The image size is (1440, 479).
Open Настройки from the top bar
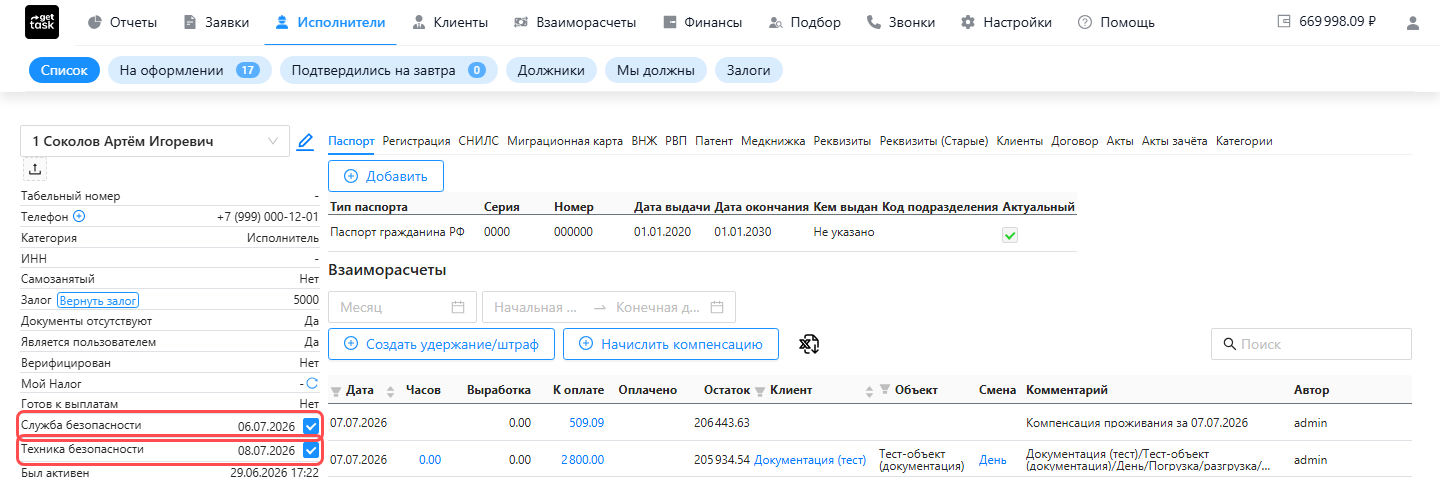click(x=1006, y=22)
